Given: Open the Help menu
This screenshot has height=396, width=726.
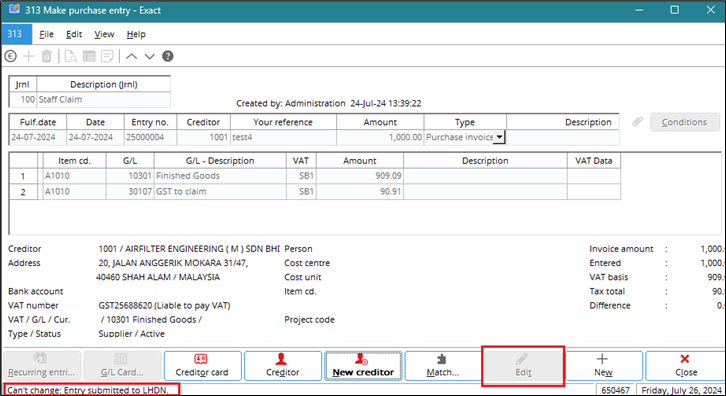Looking at the screenshot, I should [x=136, y=34].
